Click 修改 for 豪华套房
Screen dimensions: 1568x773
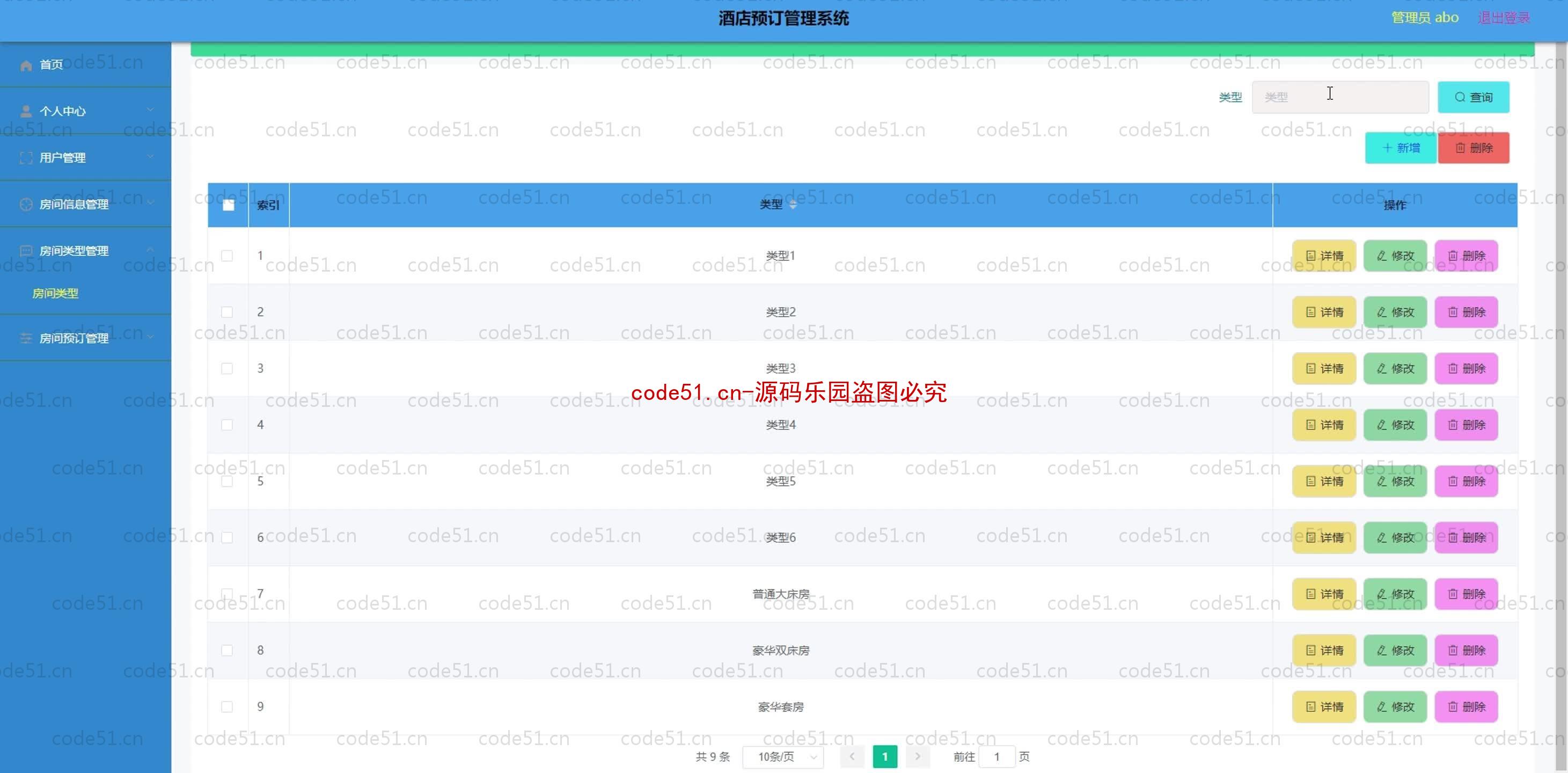coord(1395,706)
